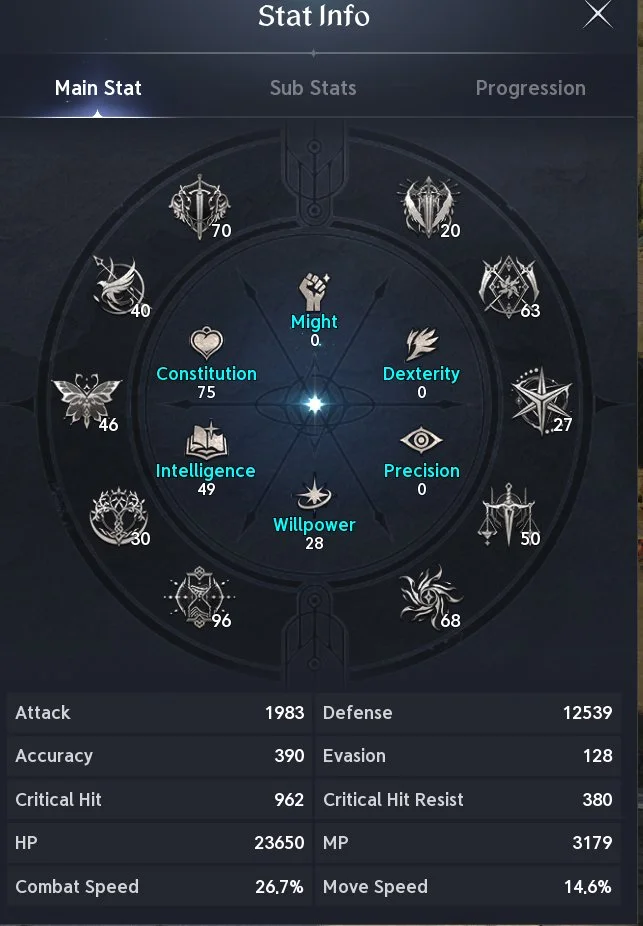Select the swirl emblem with value 68
The width and height of the screenshot is (643, 926).
pyautogui.click(x=429, y=596)
